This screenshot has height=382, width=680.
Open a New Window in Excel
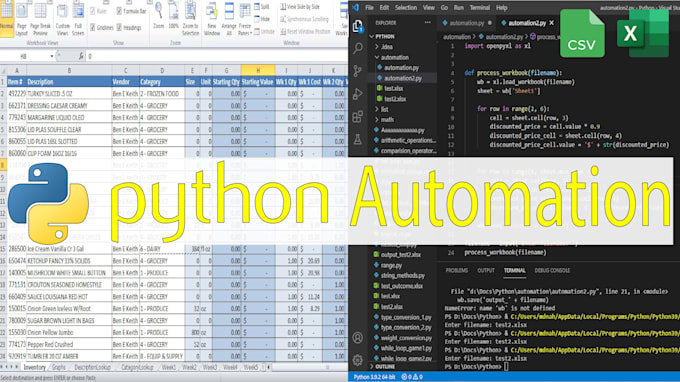click(212, 19)
